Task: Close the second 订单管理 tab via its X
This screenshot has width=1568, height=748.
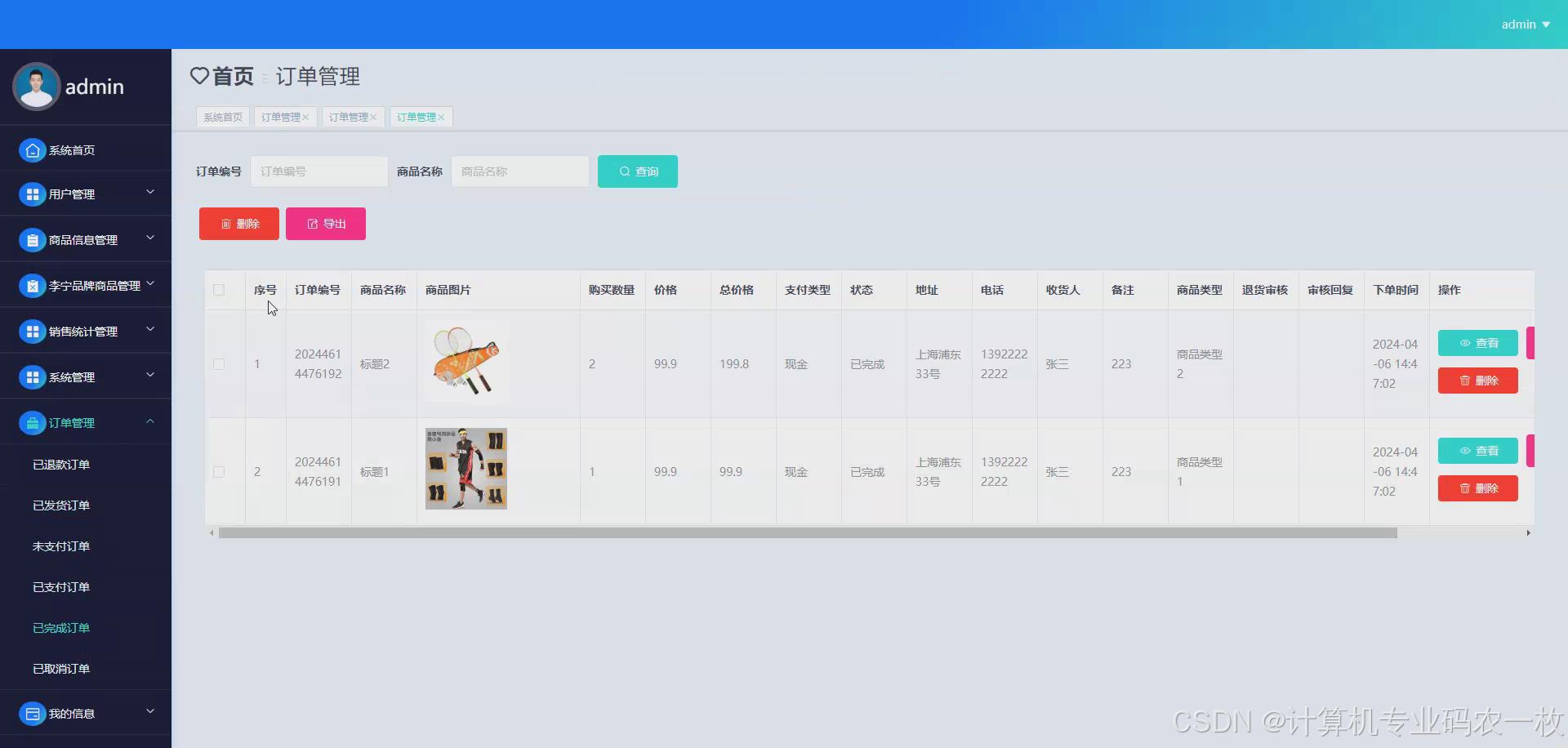Action: pyautogui.click(x=373, y=118)
